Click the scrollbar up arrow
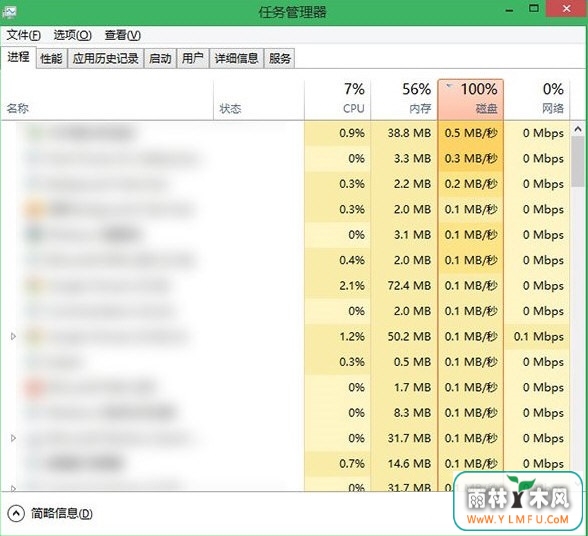Viewport: 588px width, 536px height. 578,129
